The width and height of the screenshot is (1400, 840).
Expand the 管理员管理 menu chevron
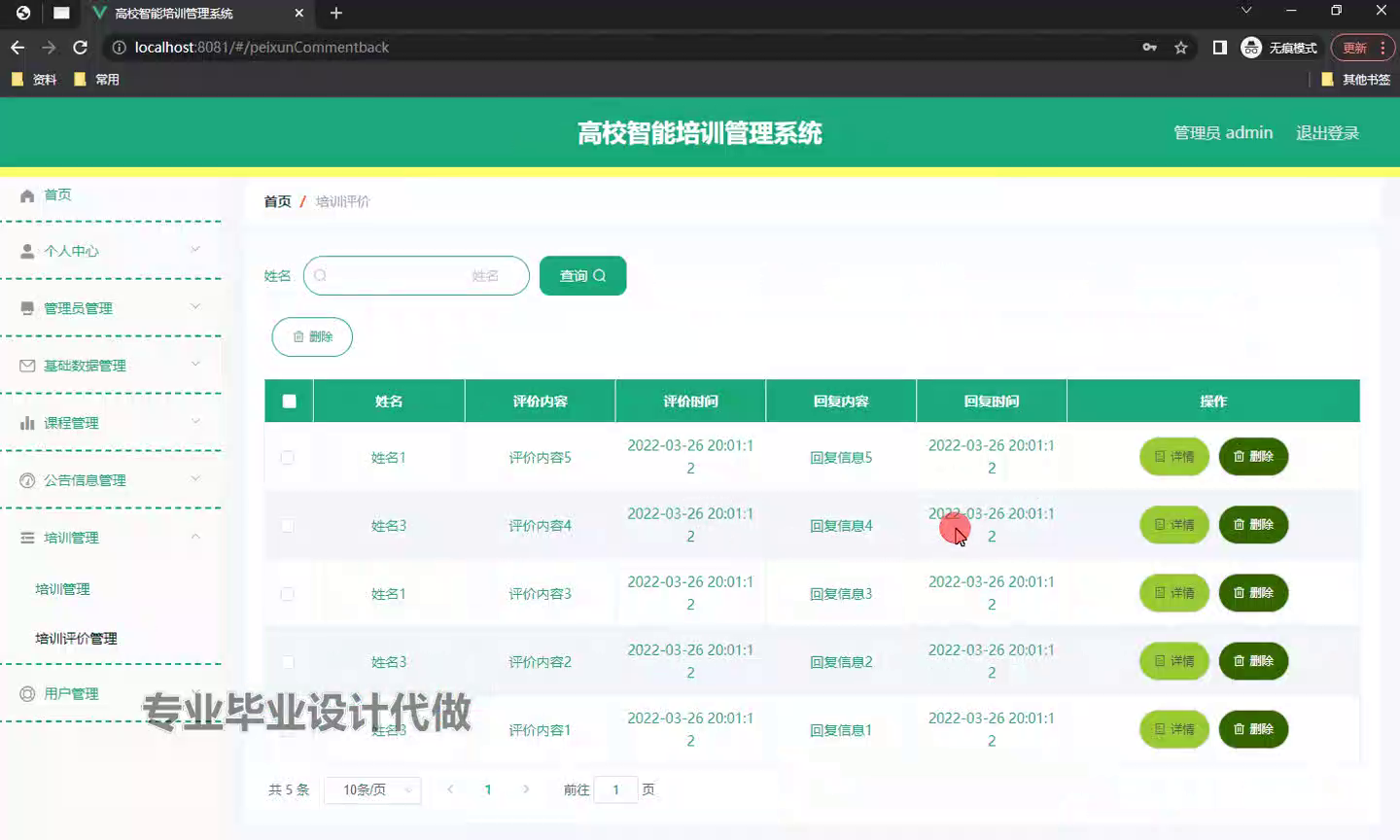tap(195, 307)
